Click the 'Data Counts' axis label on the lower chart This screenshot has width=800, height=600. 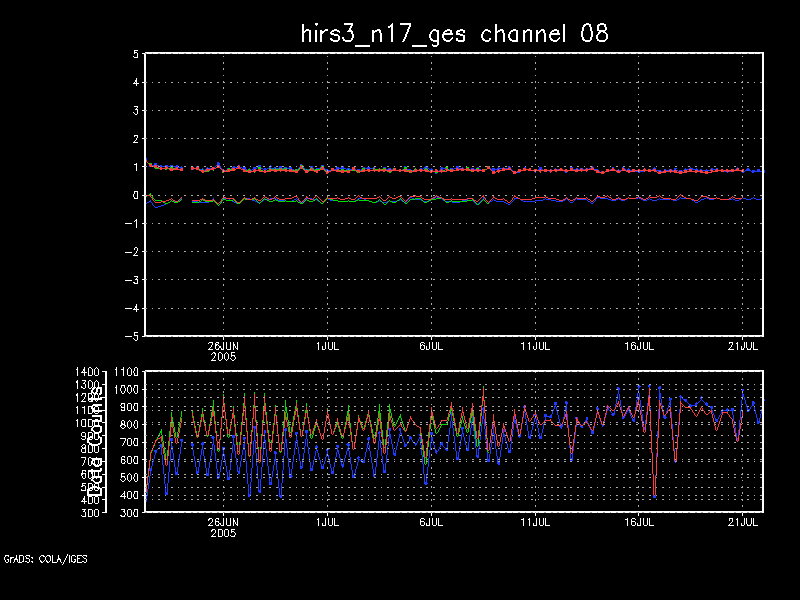pyautogui.click(x=98, y=441)
